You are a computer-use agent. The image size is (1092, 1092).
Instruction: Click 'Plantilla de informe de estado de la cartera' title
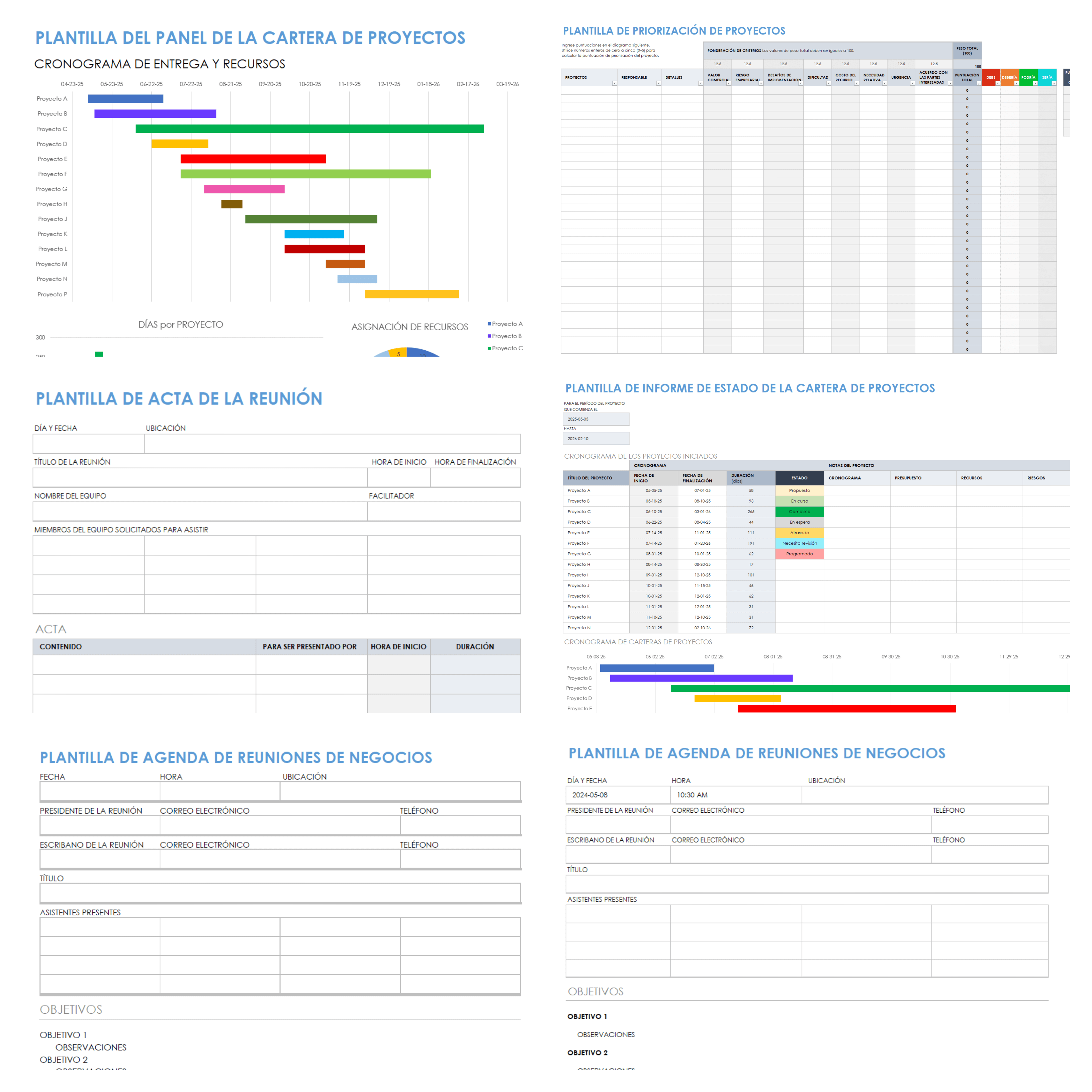[x=750, y=388]
